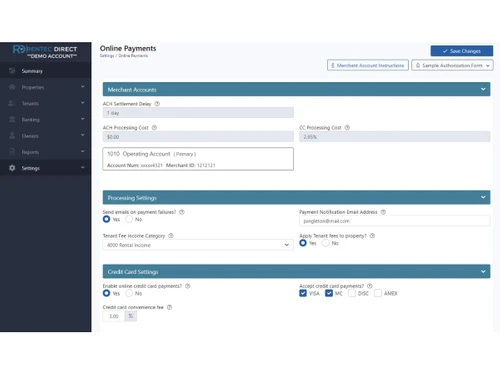
Task: Collapse the Credit Card Settings section
Action: (483, 271)
